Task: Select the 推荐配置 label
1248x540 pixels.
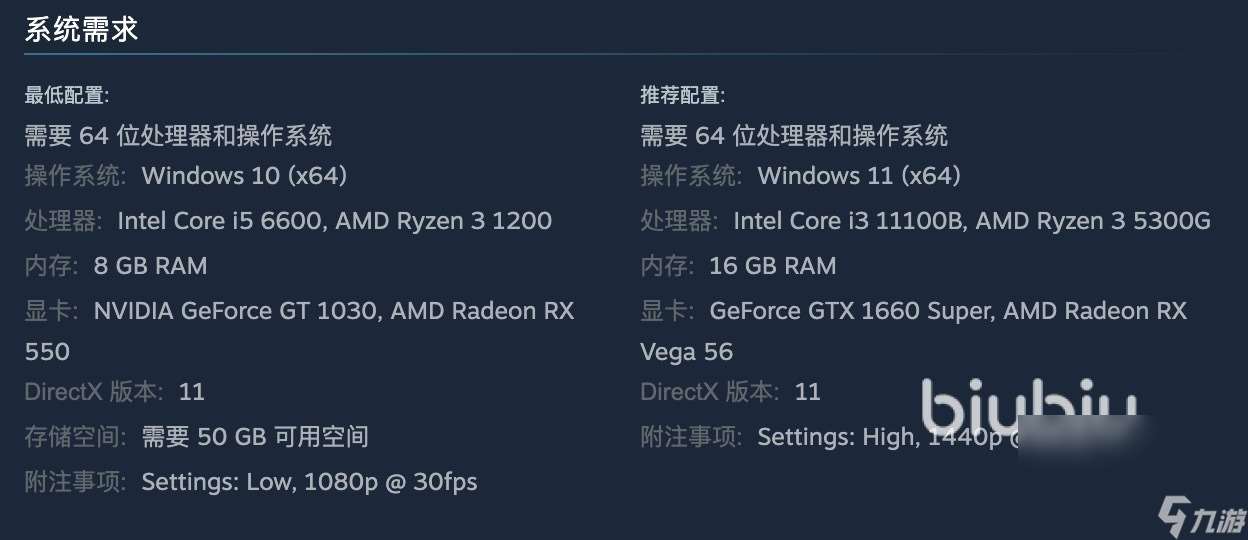Action: (683, 96)
